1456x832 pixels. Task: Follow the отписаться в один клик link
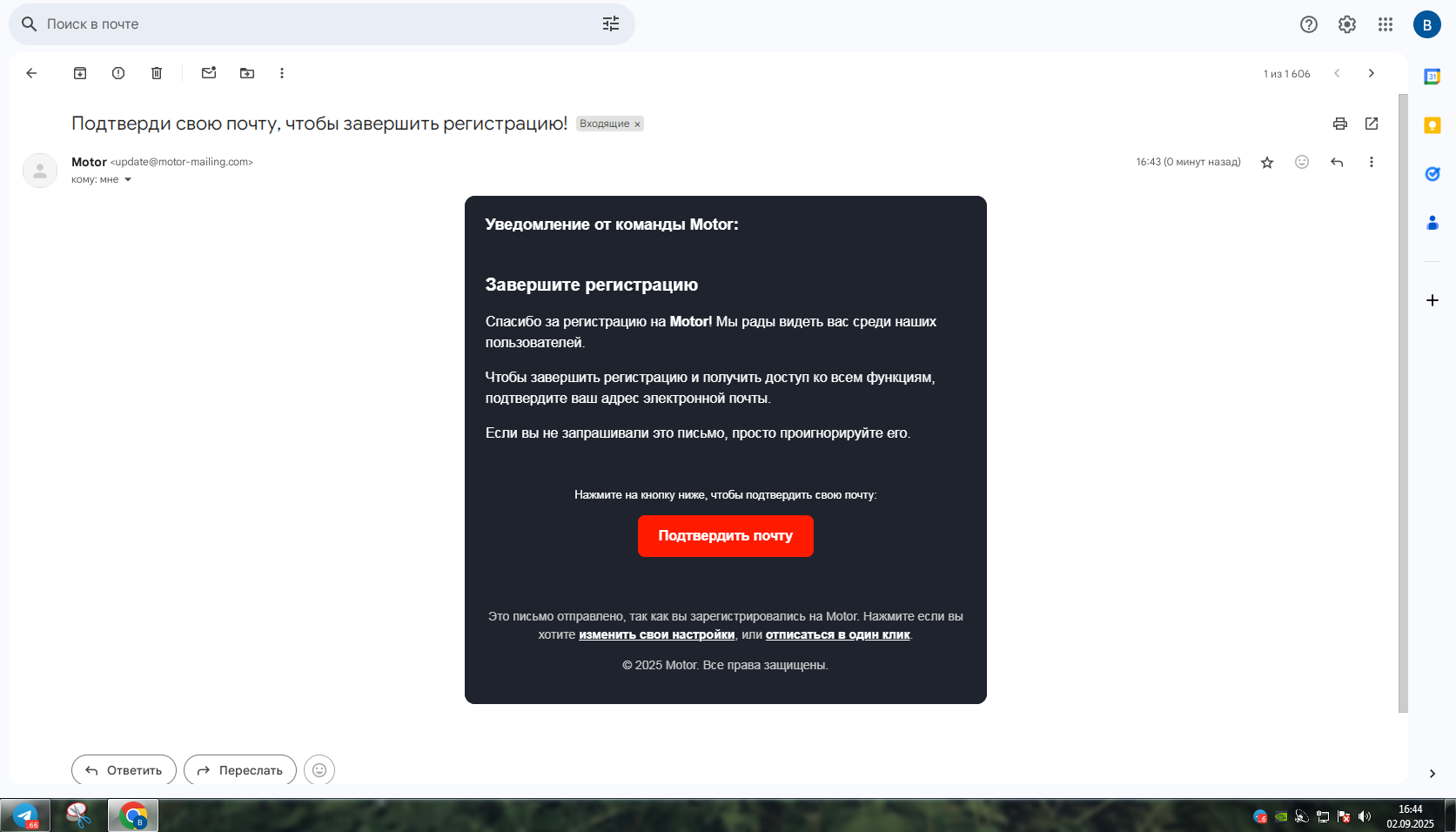click(837, 635)
